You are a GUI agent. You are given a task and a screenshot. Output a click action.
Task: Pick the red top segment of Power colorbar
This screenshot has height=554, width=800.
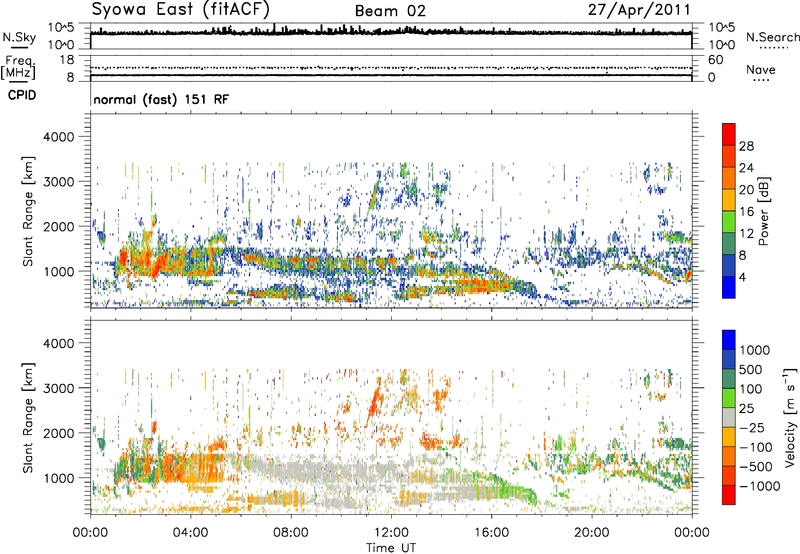(729, 134)
